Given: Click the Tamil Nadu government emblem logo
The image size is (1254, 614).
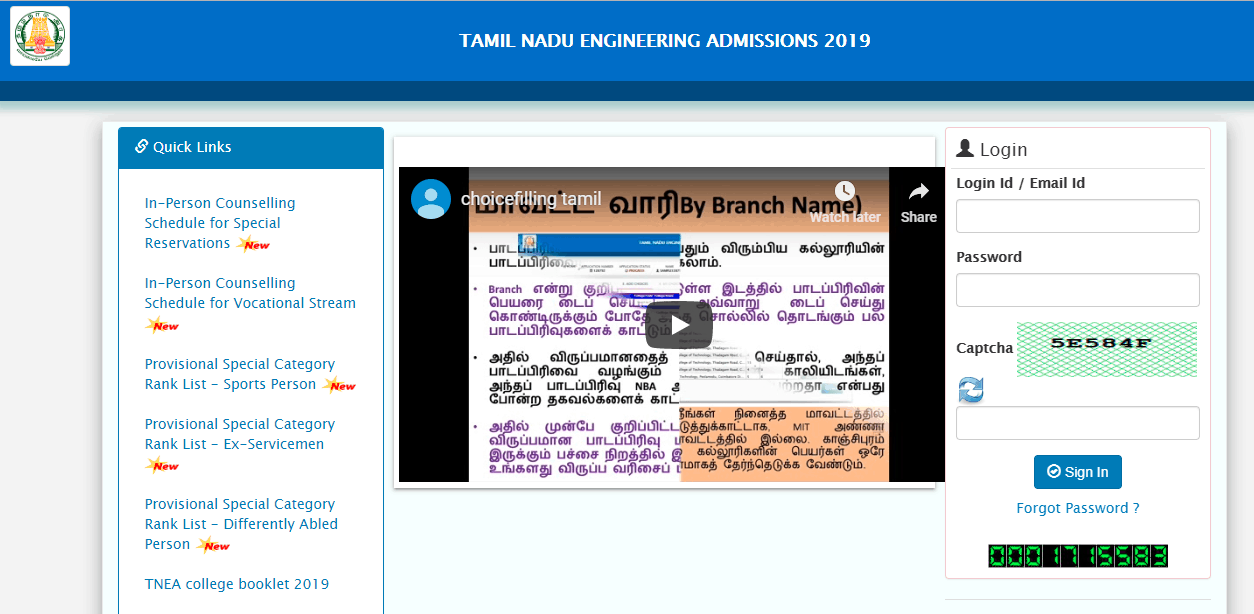Looking at the screenshot, I should (x=40, y=36).
